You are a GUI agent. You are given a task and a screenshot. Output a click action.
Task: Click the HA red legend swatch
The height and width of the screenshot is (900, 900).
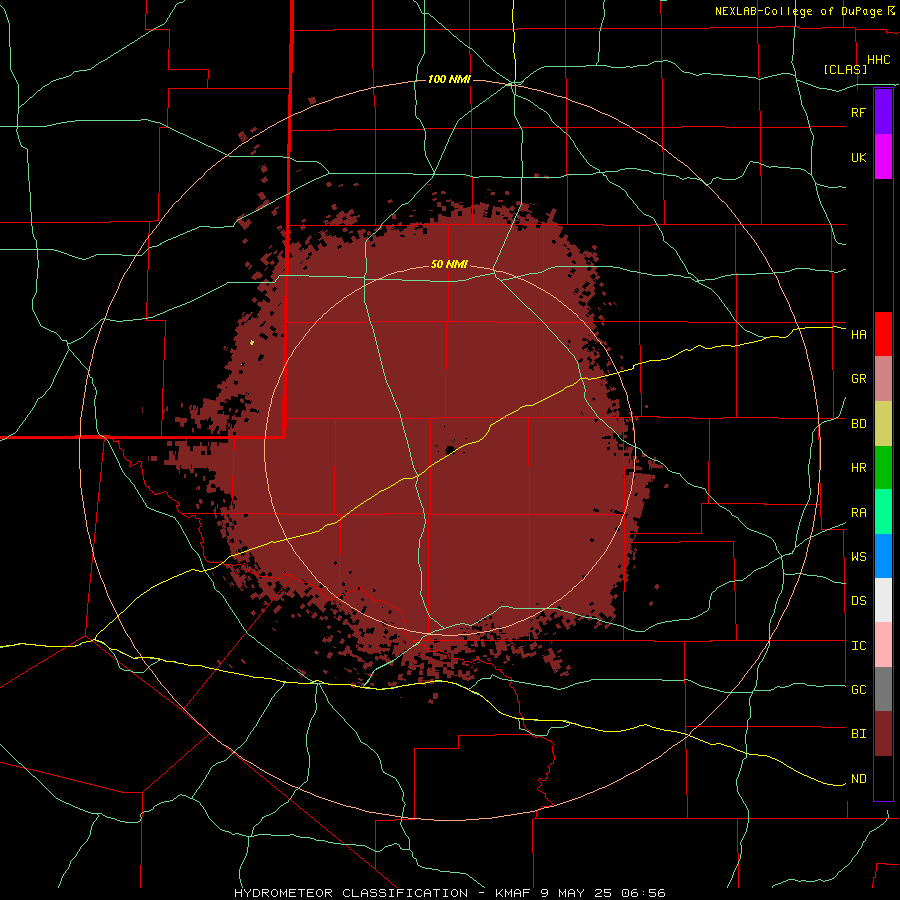(x=883, y=334)
